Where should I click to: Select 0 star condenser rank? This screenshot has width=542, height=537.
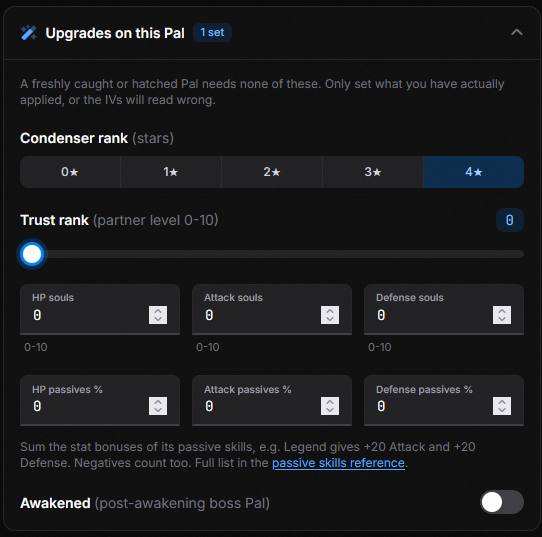point(70,172)
